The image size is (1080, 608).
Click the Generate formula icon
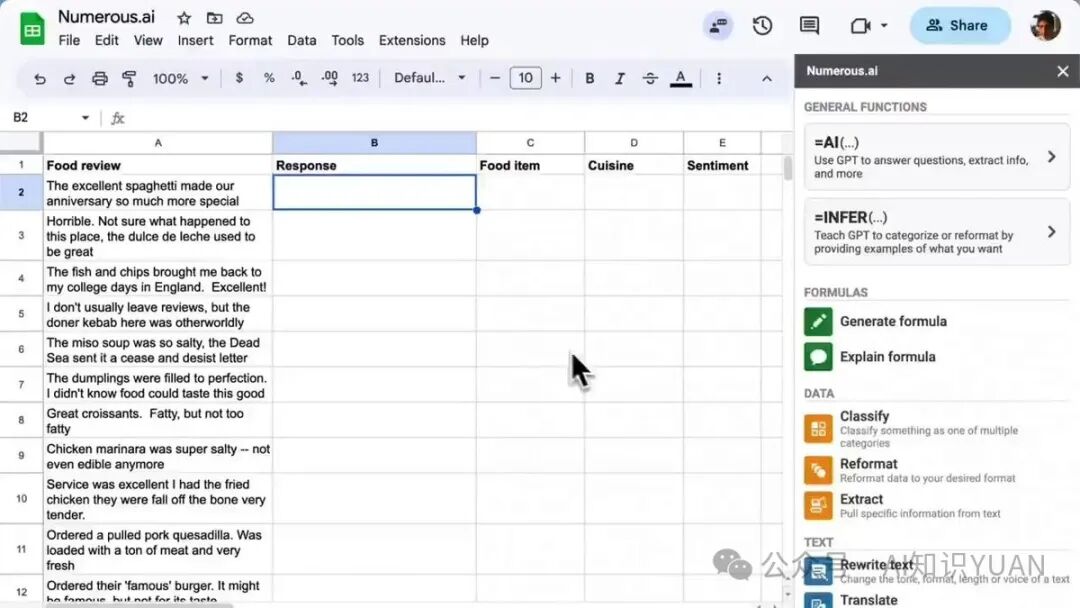click(x=818, y=321)
